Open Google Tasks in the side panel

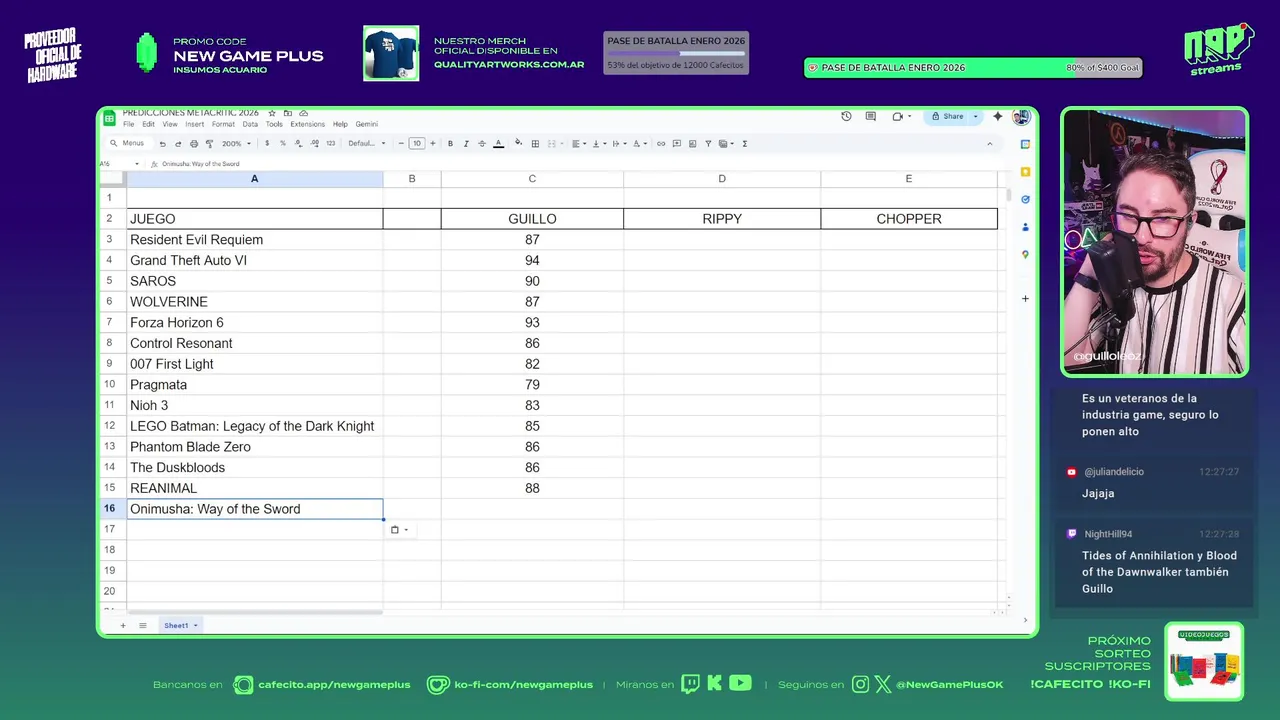click(1025, 199)
